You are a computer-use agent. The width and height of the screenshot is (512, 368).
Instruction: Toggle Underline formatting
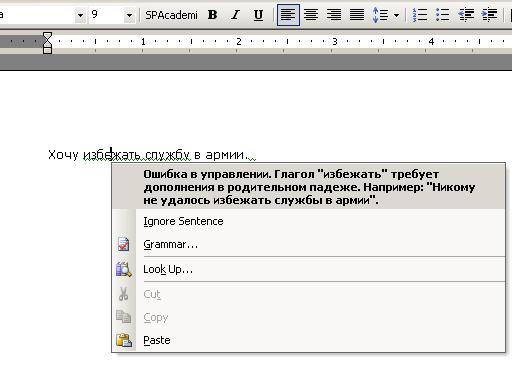pyautogui.click(x=258, y=15)
